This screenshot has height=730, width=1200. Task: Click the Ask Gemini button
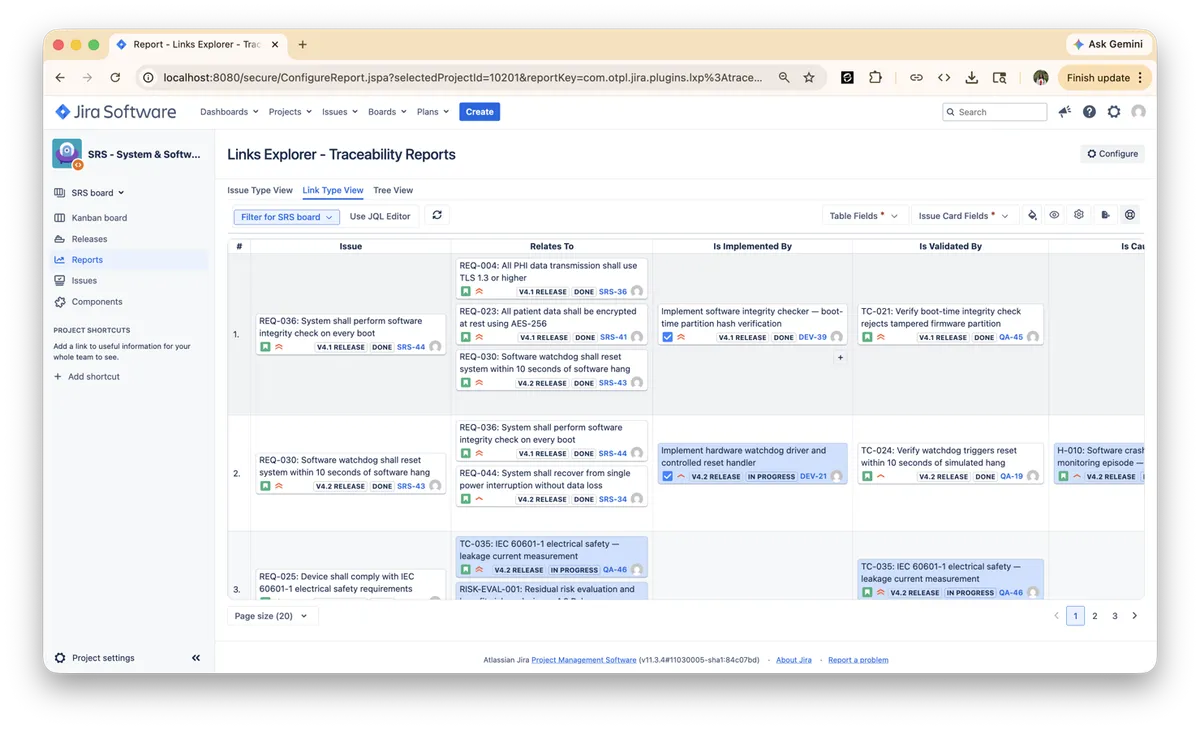click(1107, 44)
